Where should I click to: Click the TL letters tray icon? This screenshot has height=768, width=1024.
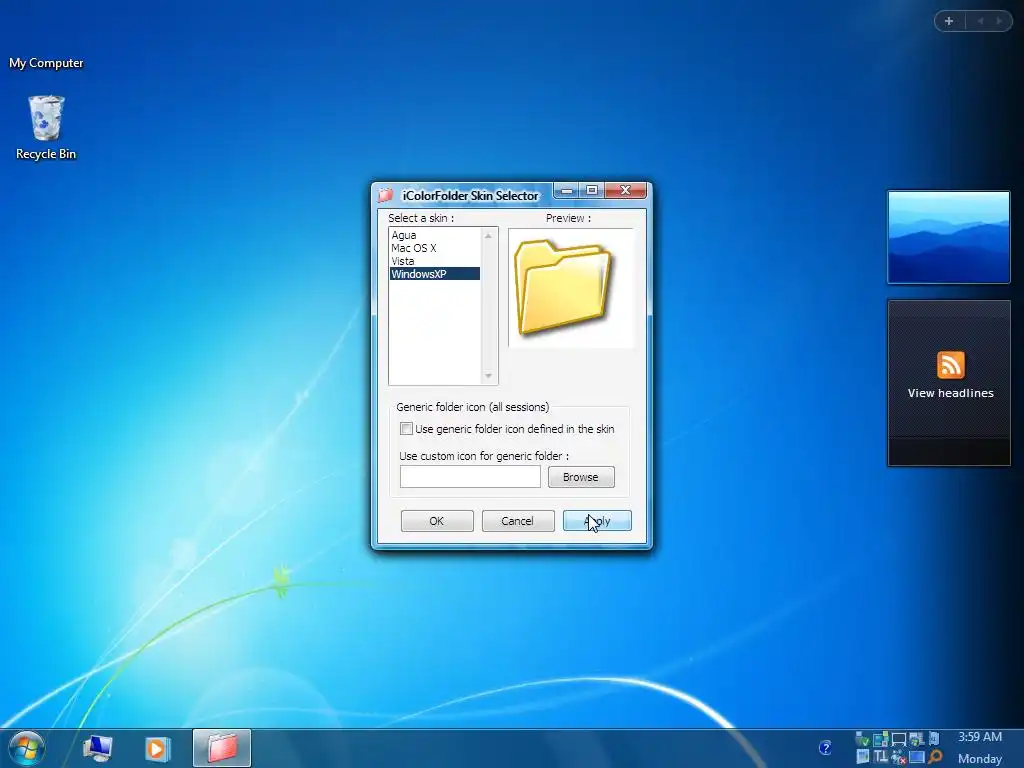point(881,758)
